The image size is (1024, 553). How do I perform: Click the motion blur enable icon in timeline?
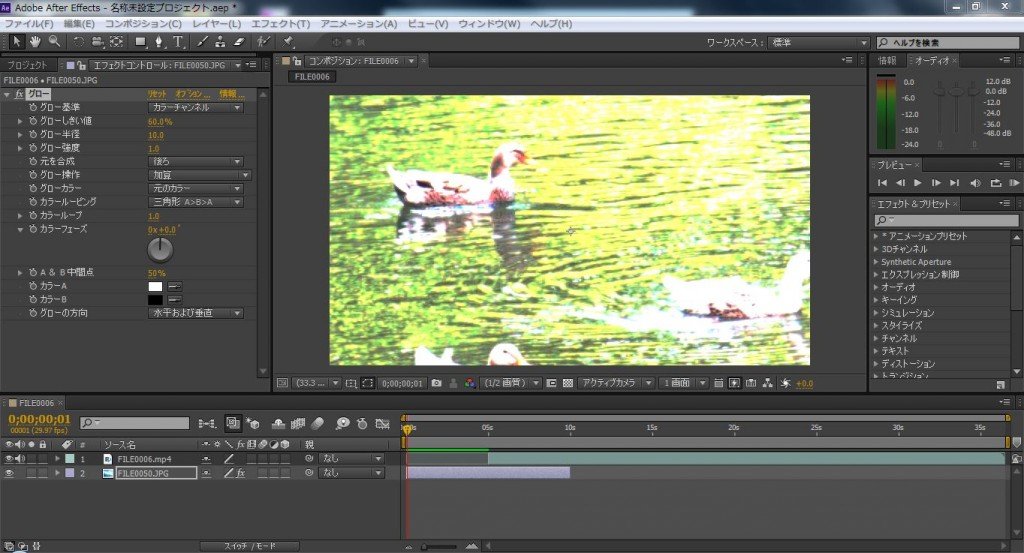[x=317, y=424]
